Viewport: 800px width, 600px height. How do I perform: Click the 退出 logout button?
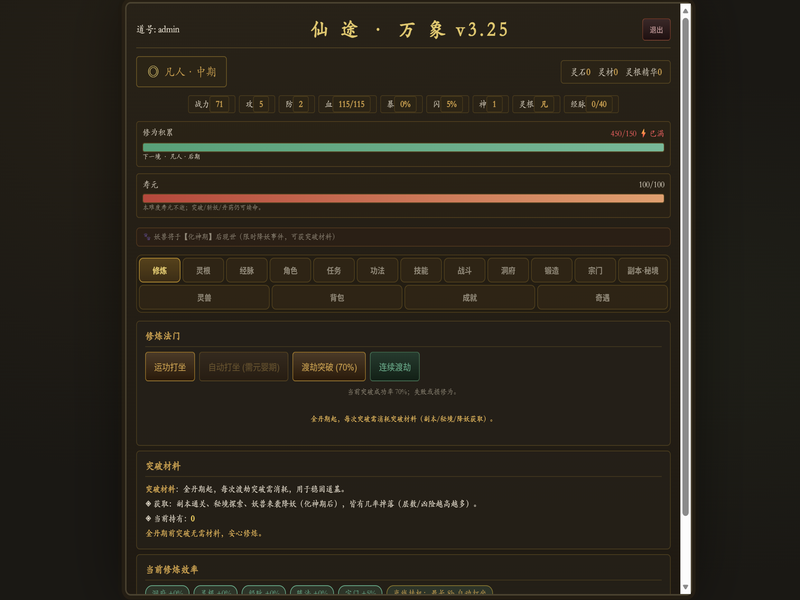[x=656, y=30]
